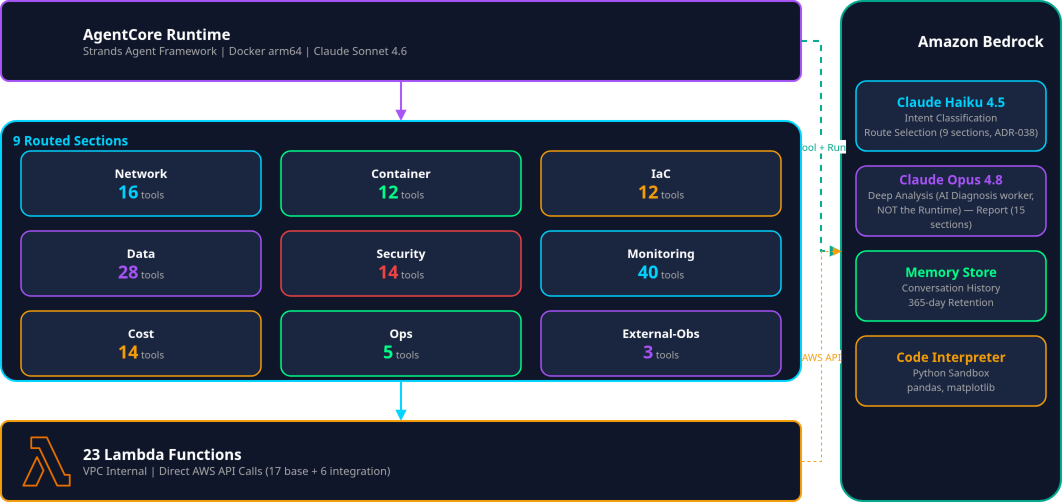Image resolution: width=1064 pixels, height=504 pixels.
Task: Select the Cost 14 tools card
Action: (141, 343)
